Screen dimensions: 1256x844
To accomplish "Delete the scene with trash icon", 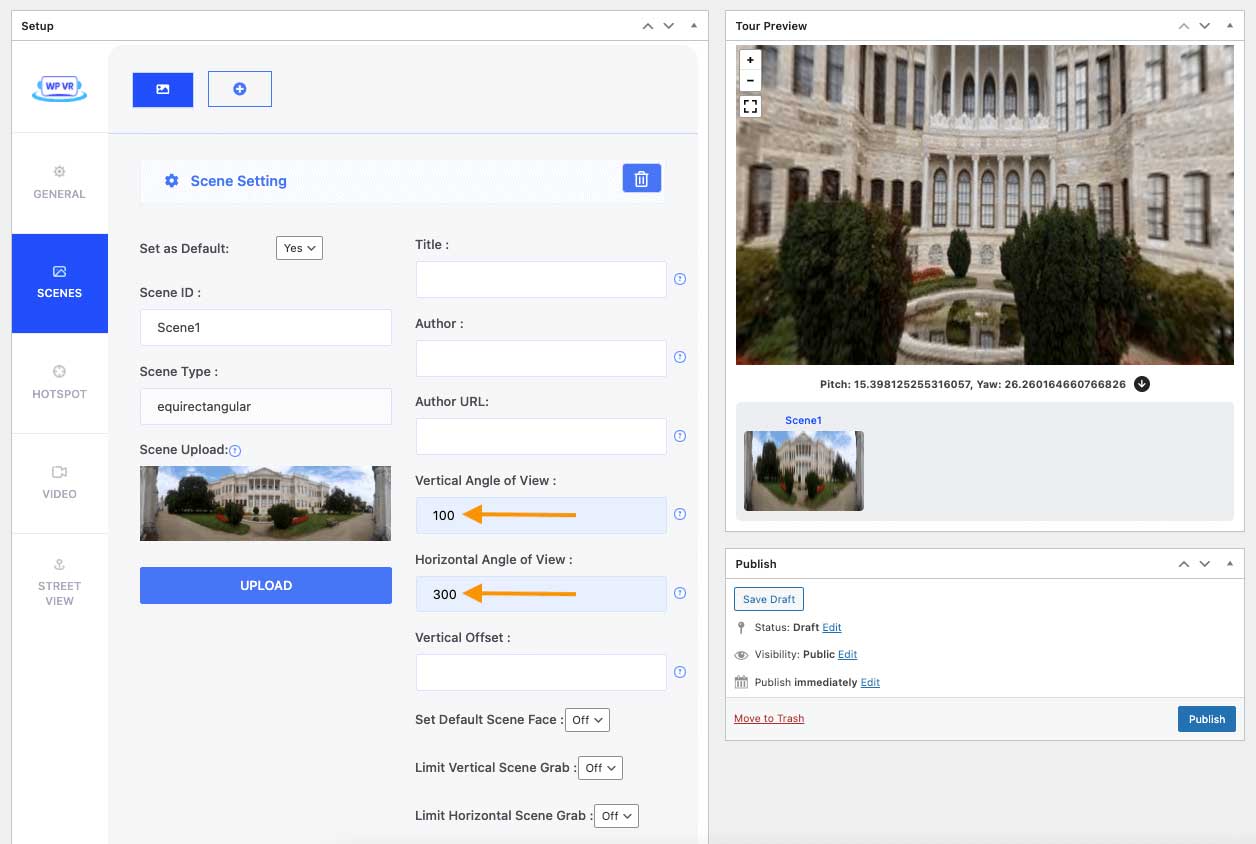I will pyautogui.click(x=641, y=179).
